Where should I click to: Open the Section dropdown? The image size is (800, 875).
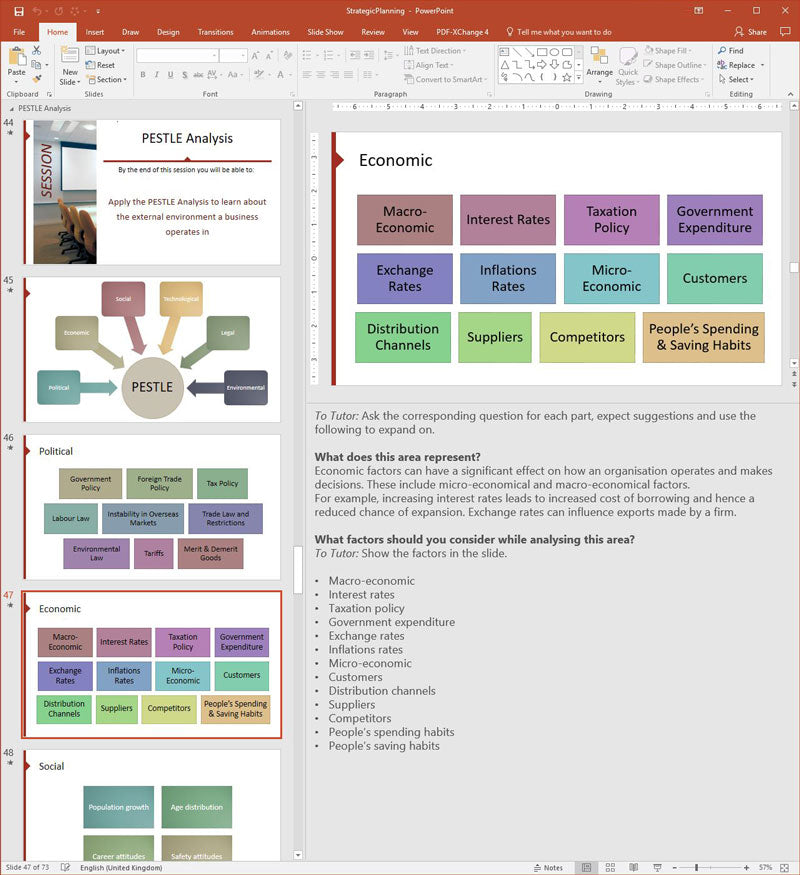coord(107,80)
